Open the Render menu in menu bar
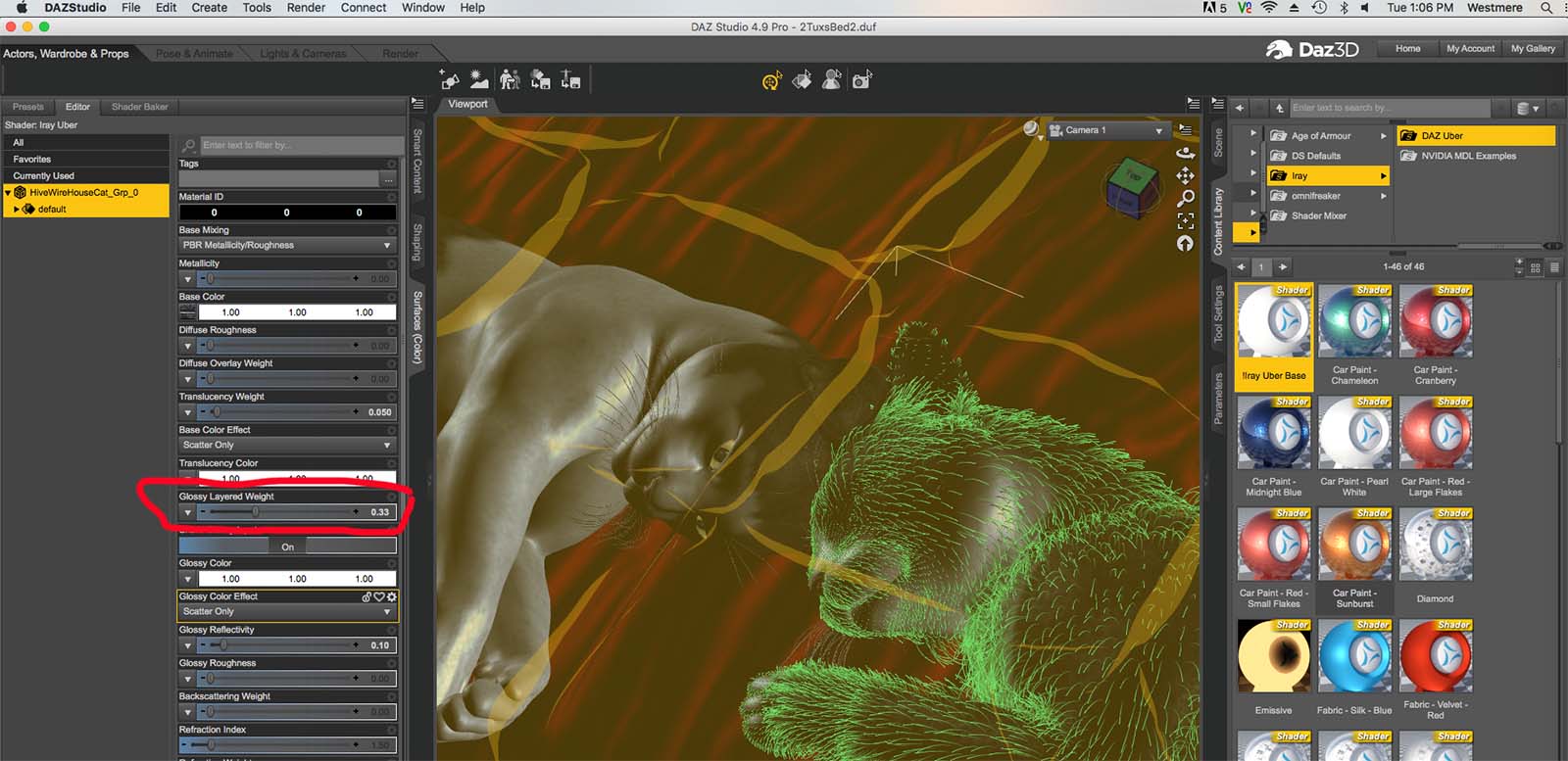The height and width of the screenshot is (761, 1568). [306, 8]
